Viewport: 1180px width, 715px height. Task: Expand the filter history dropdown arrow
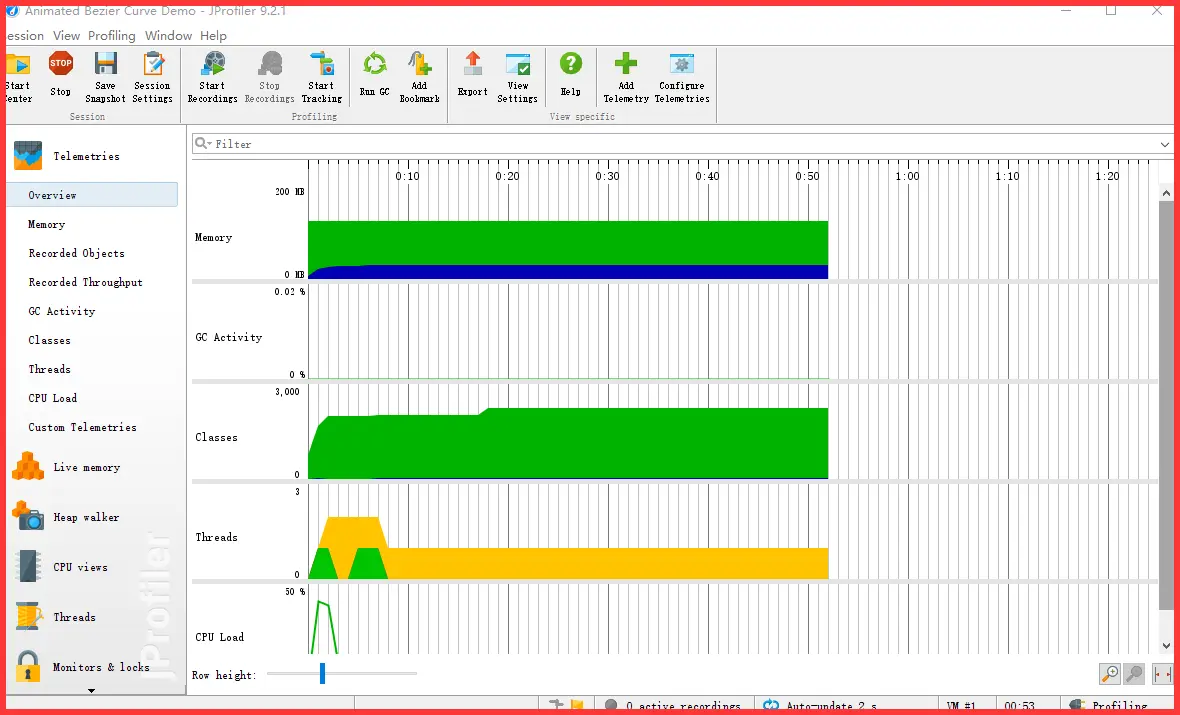click(x=1165, y=144)
